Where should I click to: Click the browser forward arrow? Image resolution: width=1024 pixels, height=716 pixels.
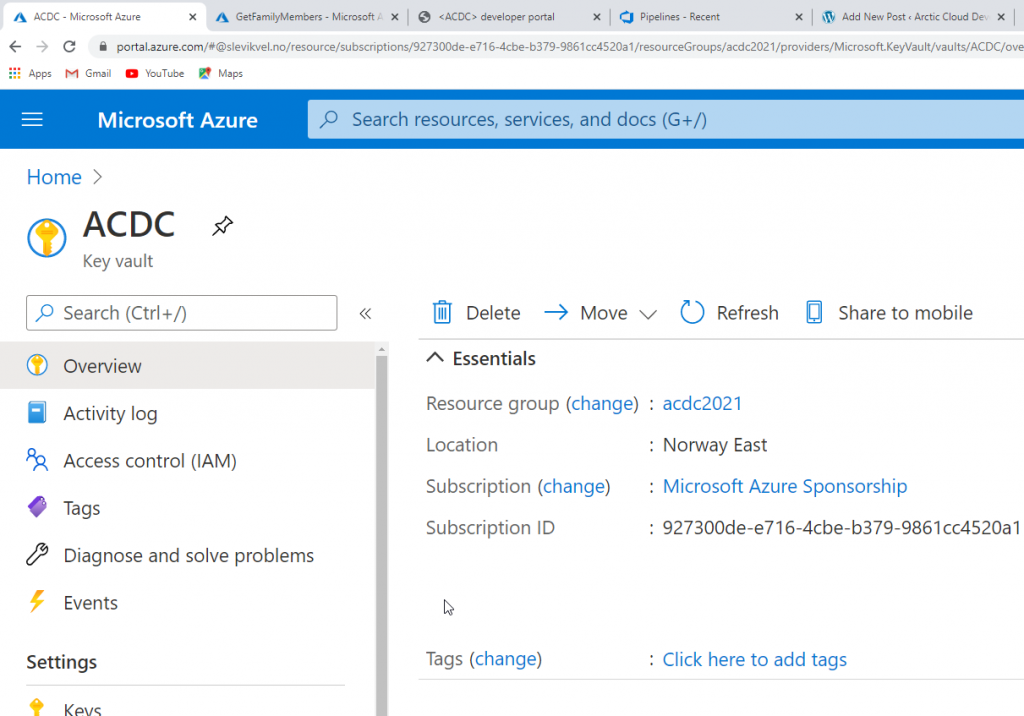point(42,46)
